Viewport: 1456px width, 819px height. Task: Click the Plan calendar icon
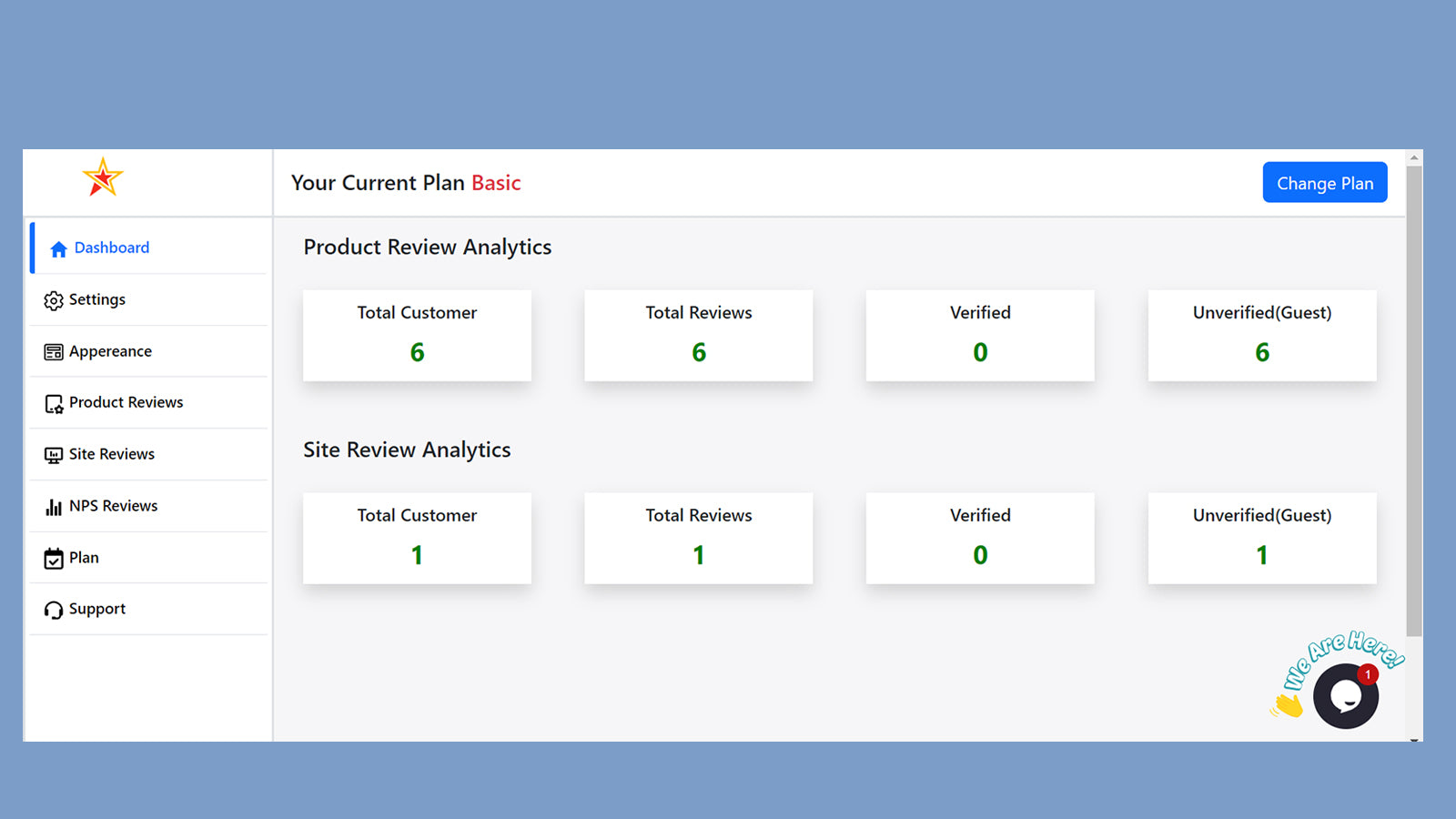tap(54, 559)
